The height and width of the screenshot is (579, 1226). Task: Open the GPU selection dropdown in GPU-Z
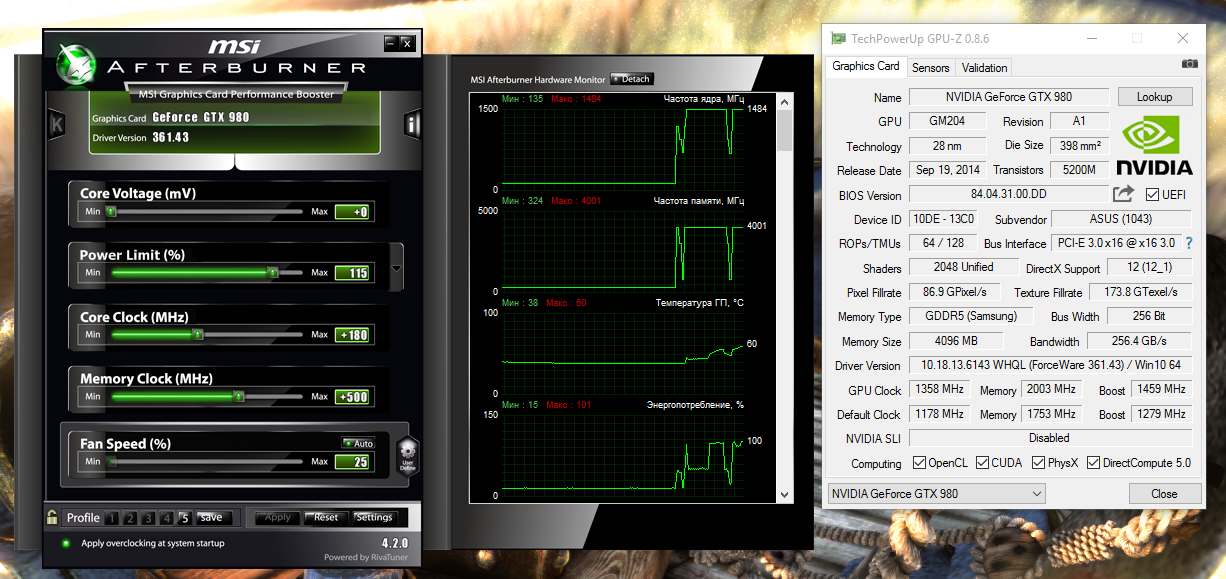click(936, 494)
